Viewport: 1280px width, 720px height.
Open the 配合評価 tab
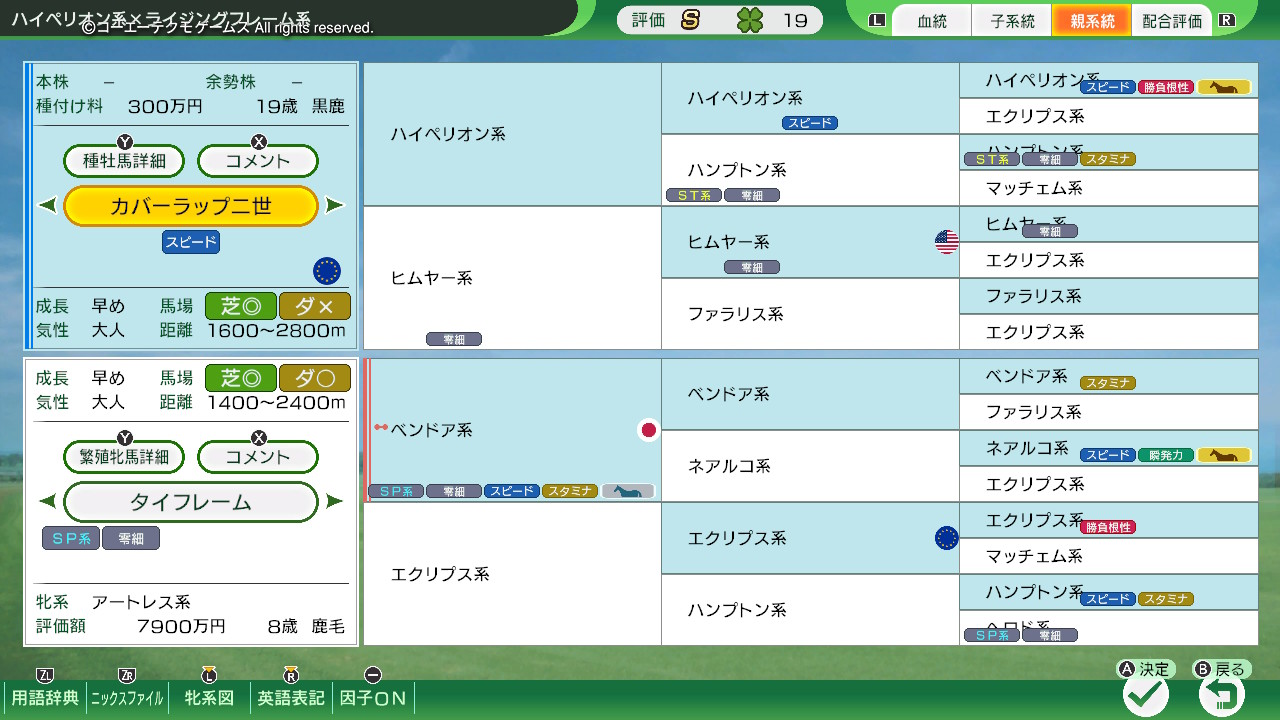tap(1172, 21)
